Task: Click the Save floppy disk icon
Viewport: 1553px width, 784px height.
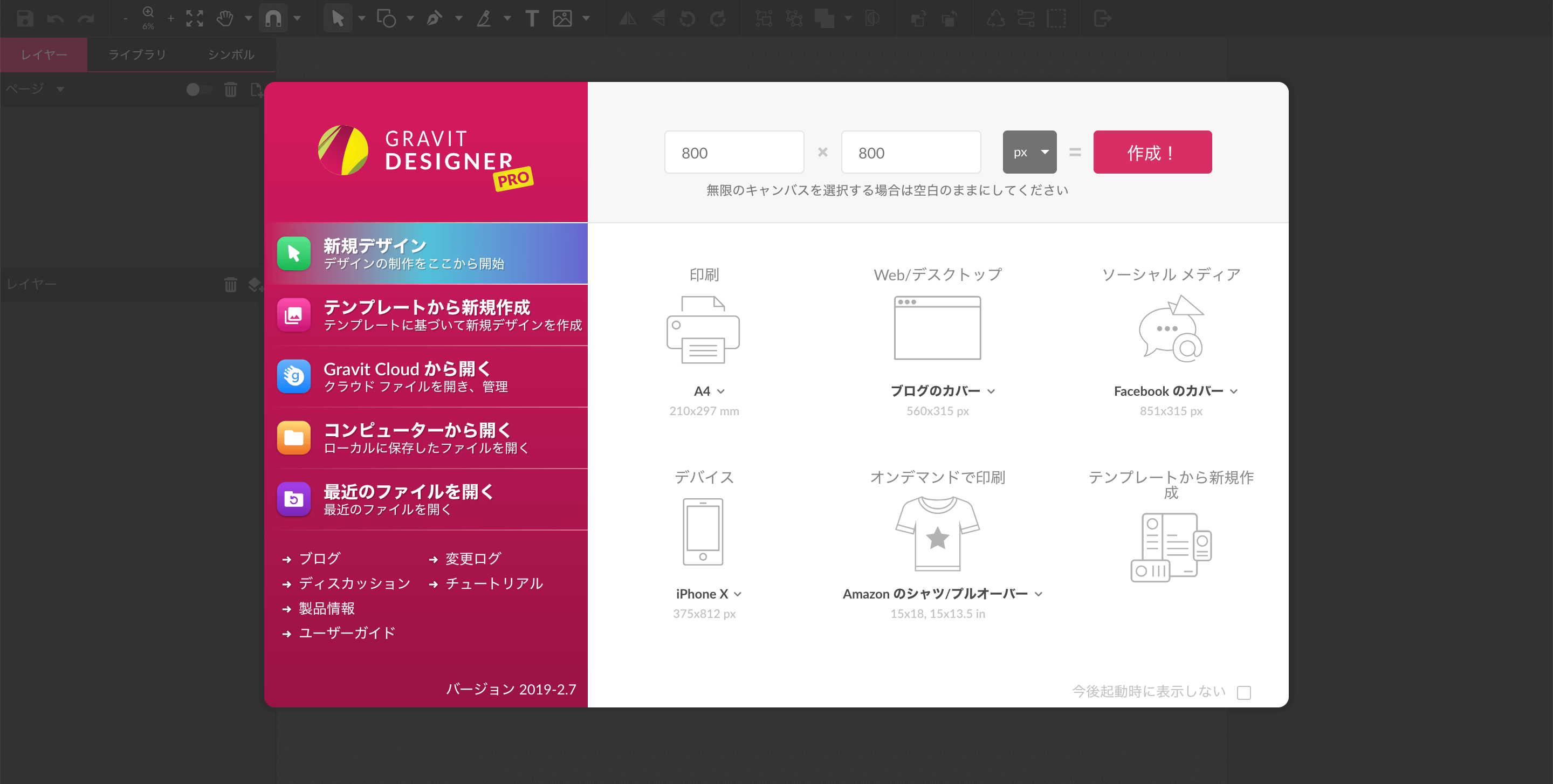Action: pyautogui.click(x=25, y=19)
